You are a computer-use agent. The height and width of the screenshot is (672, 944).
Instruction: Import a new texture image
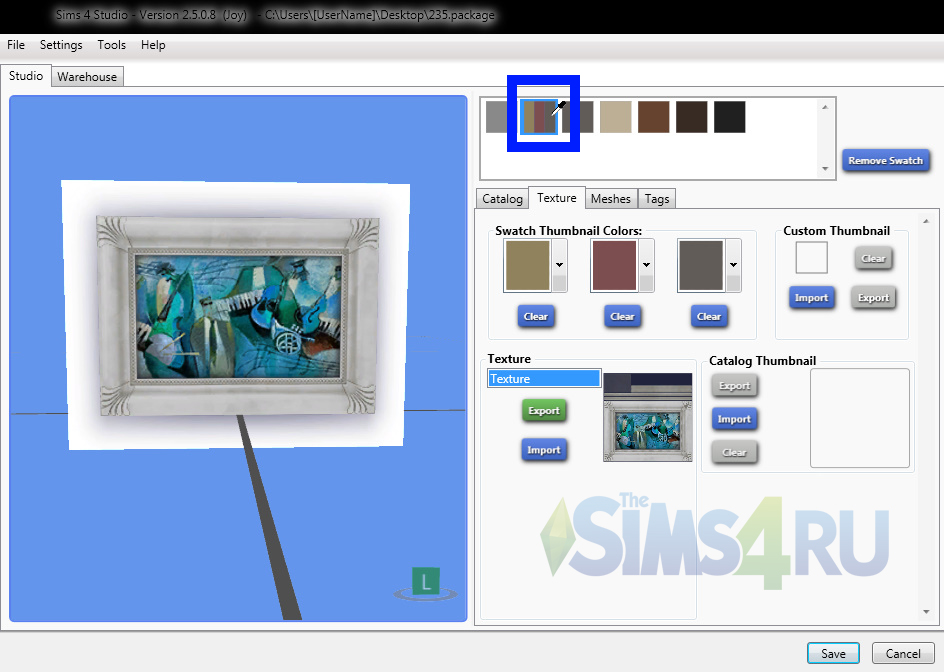[x=544, y=450]
